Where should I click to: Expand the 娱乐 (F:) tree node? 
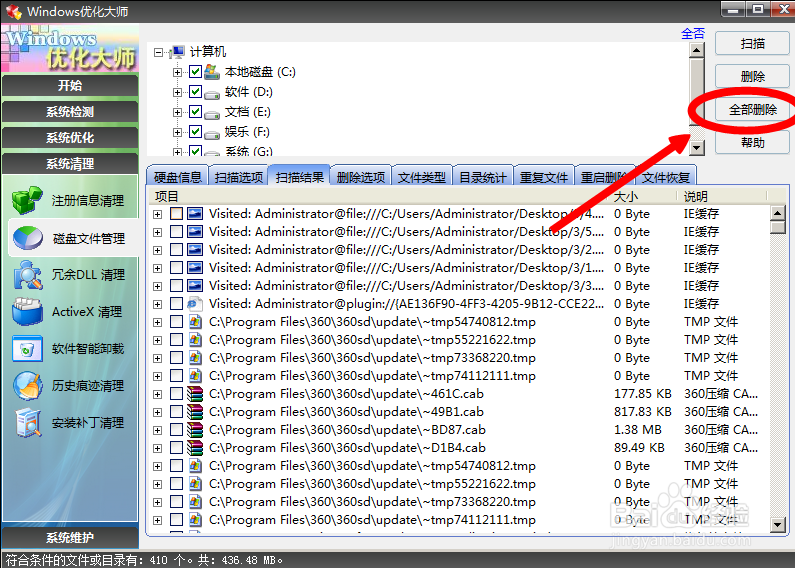click(x=177, y=132)
